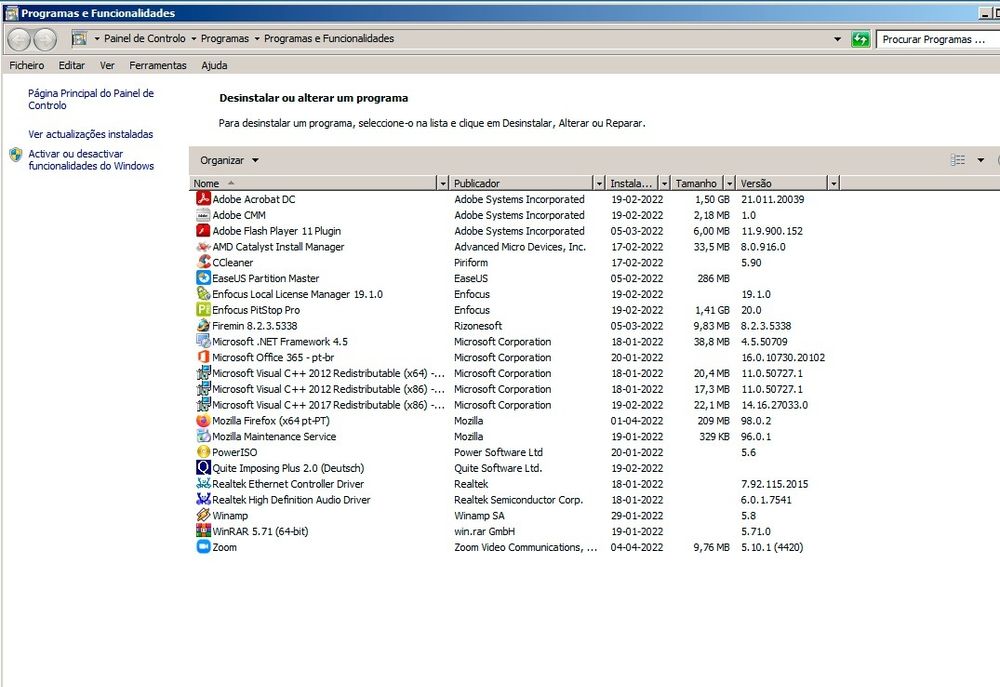Screen dimensions: 1000x687
Task: Click the Forward navigation button
Action: tap(45, 40)
